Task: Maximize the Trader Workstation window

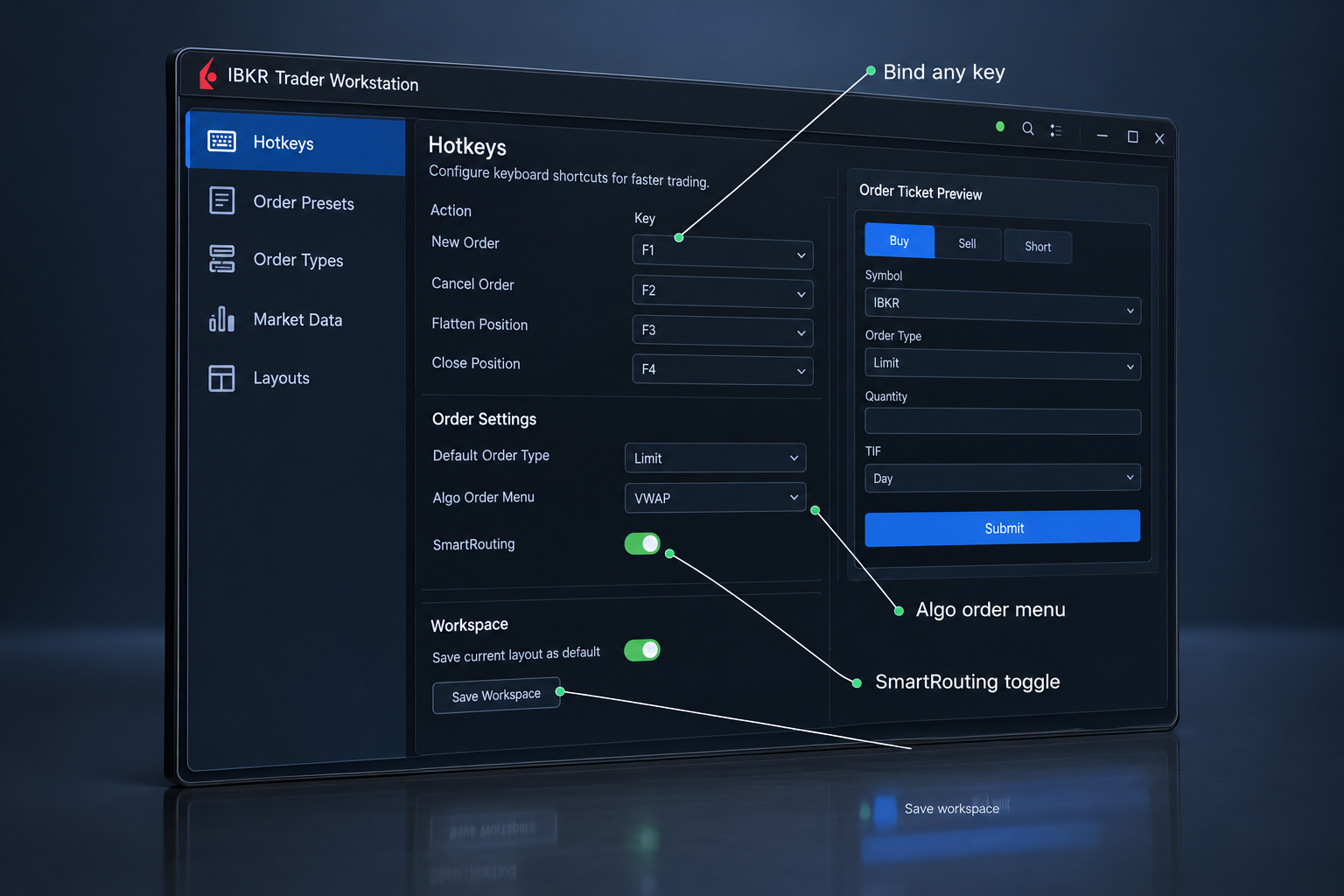Action: click(x=1132, y=136)
